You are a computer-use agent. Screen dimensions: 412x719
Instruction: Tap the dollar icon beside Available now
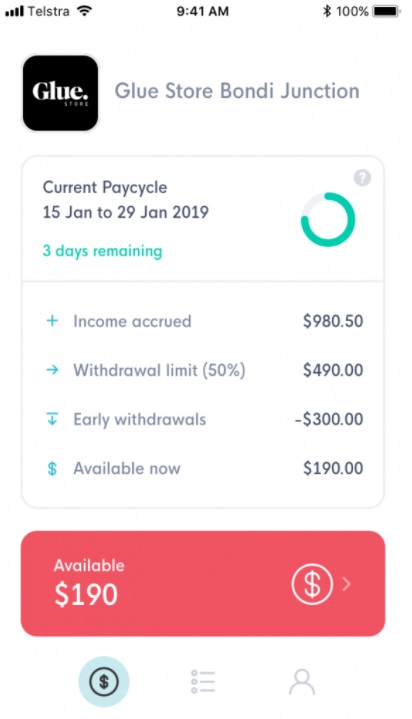point(52,468)
